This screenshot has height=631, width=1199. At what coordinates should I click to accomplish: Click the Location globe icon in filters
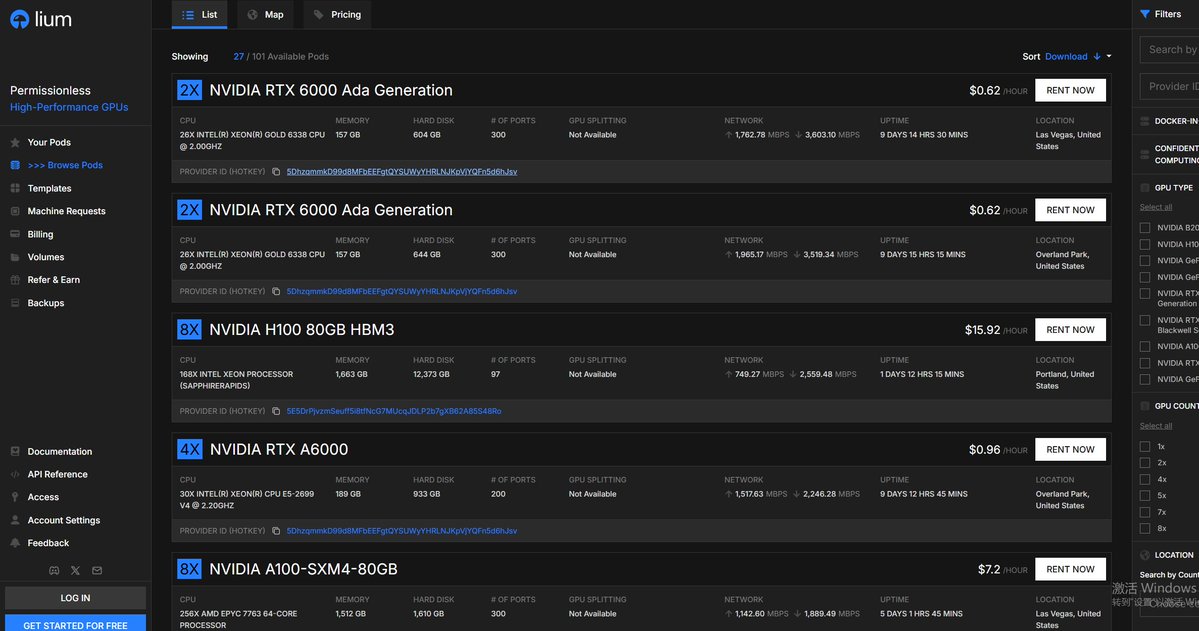coord(1145,555)
